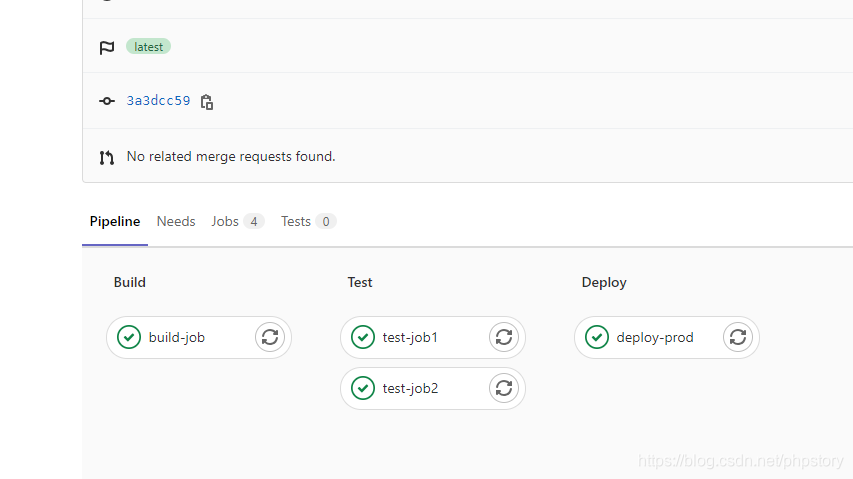853x479 pixels.
Task: Open the build-job details
Action: 177,338
